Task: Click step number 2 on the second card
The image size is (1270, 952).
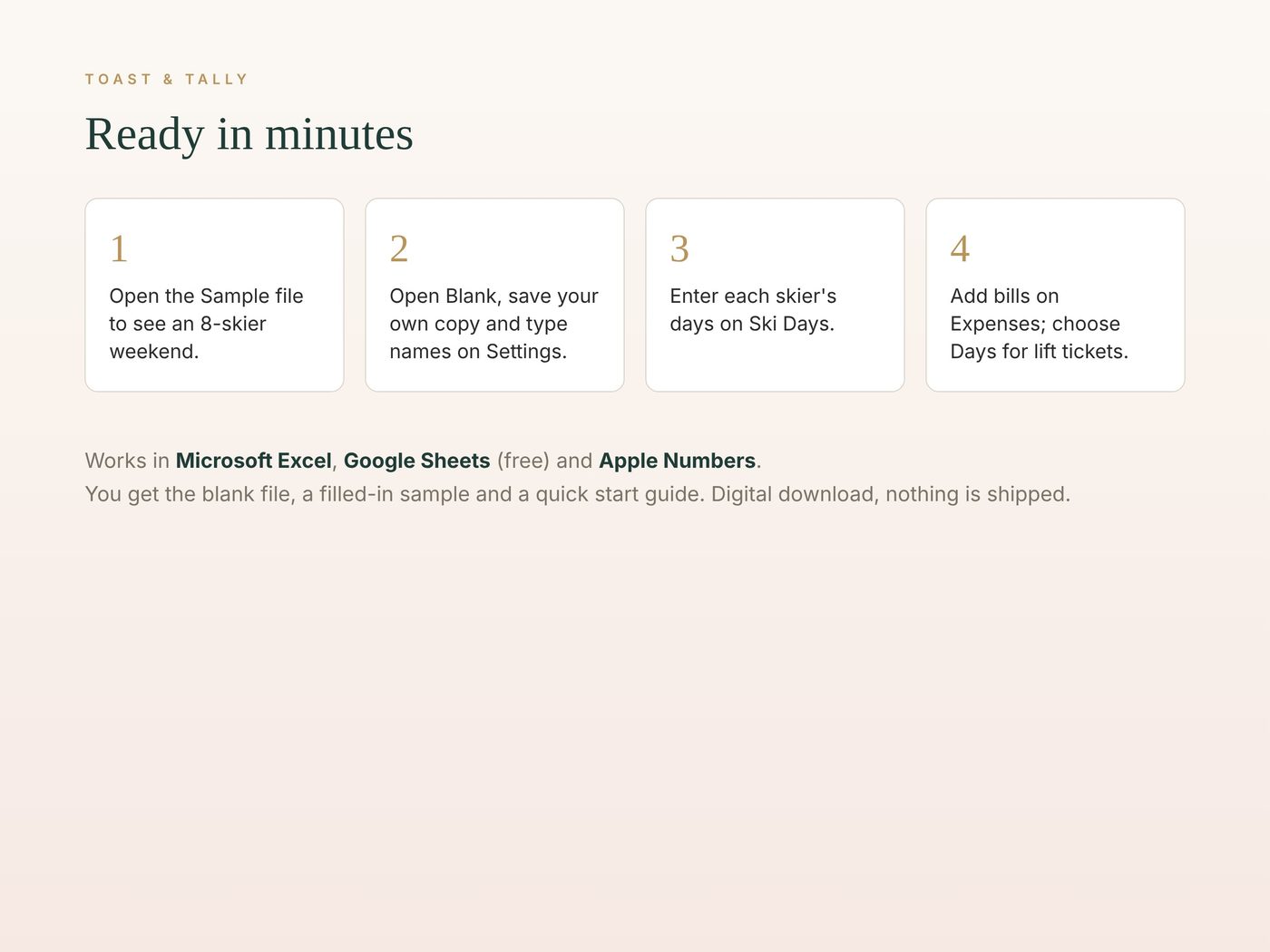Action: 399,248
